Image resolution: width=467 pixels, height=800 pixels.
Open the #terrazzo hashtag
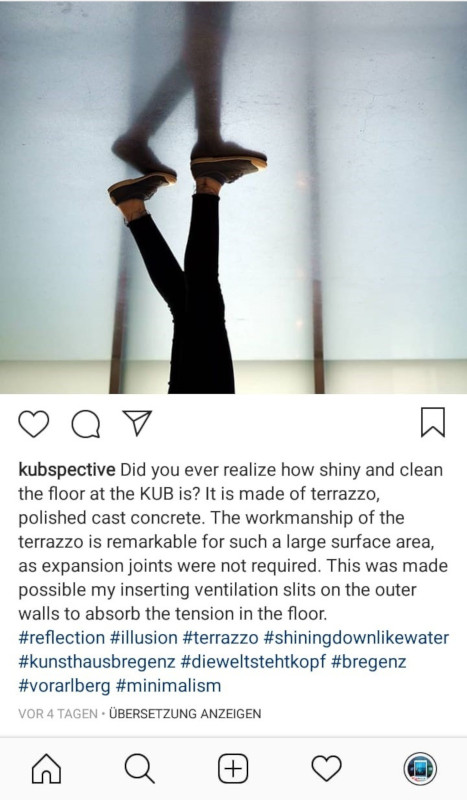click(220, 638)
